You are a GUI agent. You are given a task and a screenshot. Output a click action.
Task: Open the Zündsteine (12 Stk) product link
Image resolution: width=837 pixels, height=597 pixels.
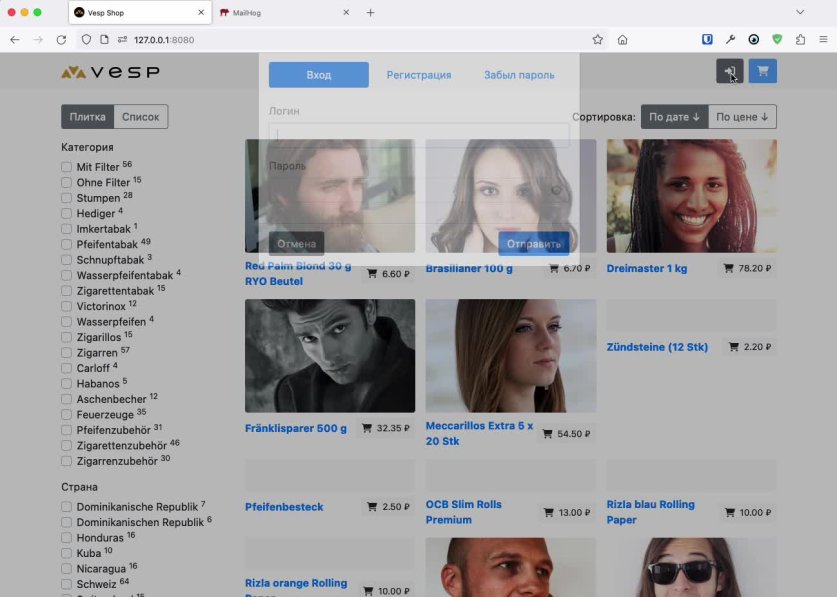[x=657, y=347]
